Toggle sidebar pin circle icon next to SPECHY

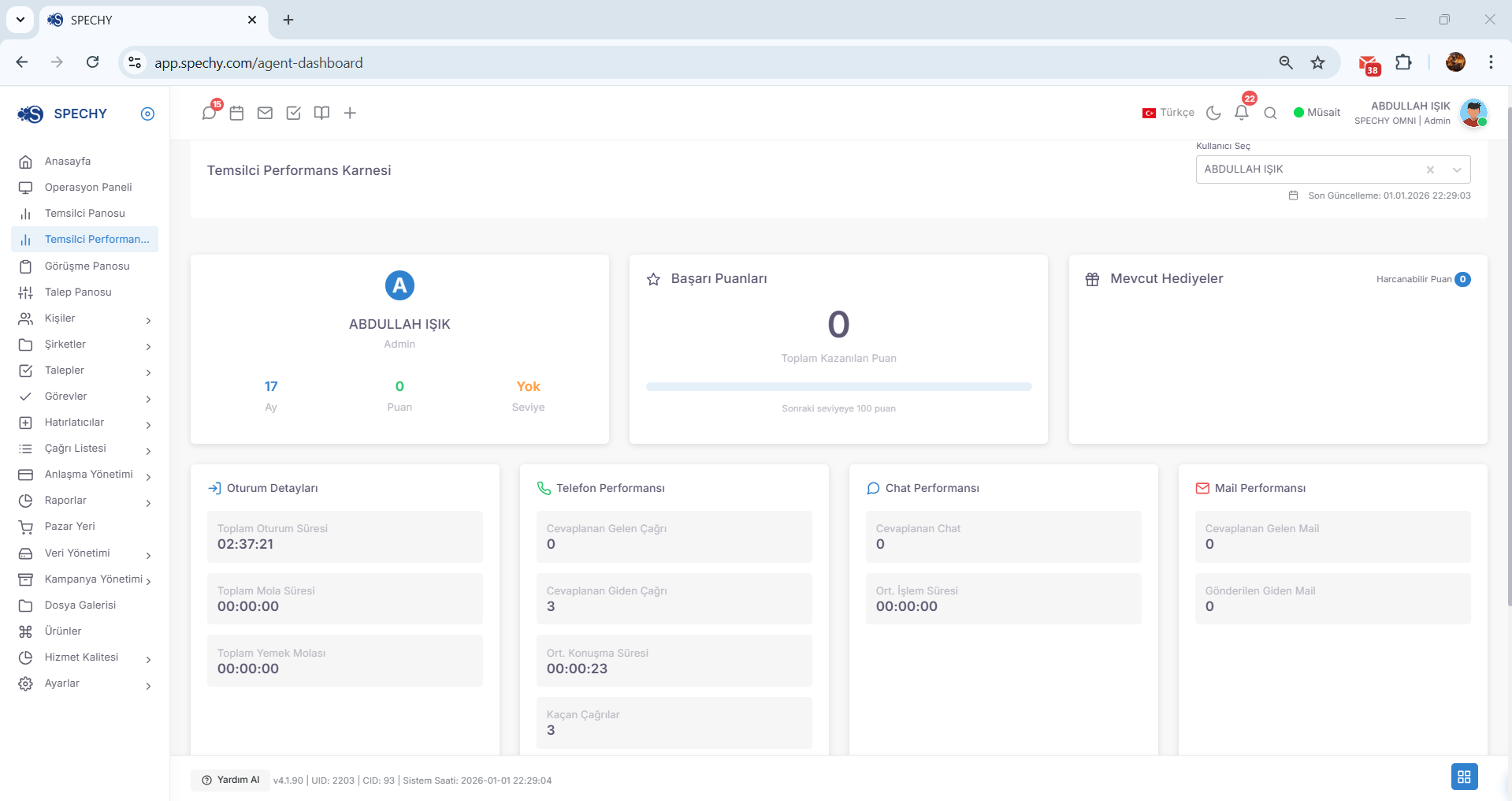pyautogui.click(x=147, y=114)
